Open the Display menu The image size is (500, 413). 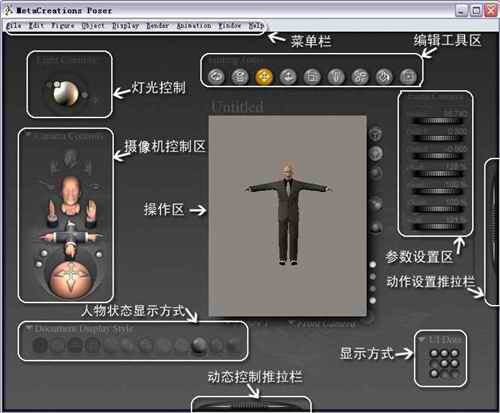[125, 25]
